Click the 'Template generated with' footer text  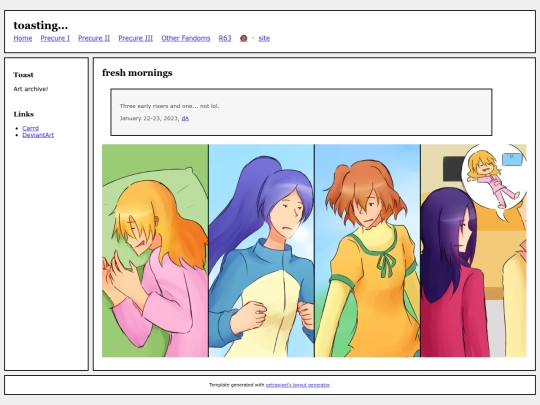point(237,385)
